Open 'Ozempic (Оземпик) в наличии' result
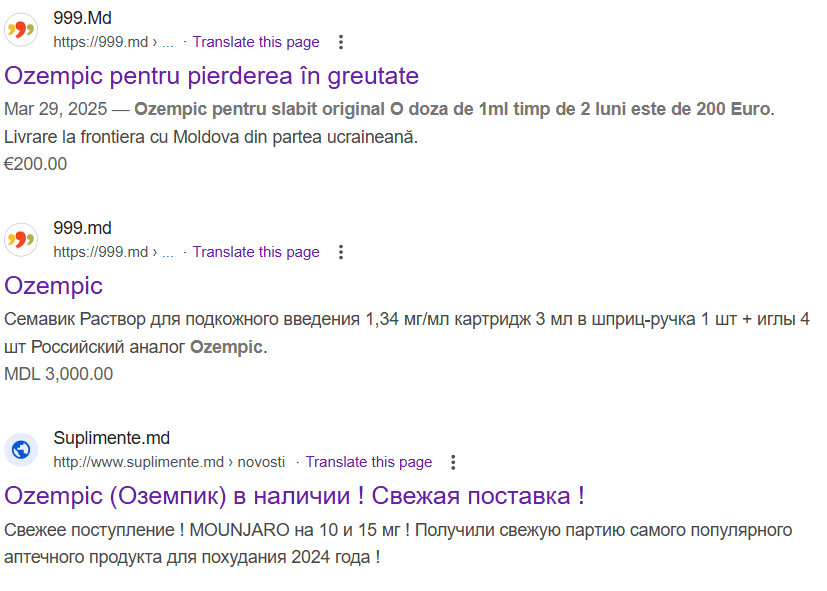The height and width of the screenshot is (591, 827). (294, 496)
